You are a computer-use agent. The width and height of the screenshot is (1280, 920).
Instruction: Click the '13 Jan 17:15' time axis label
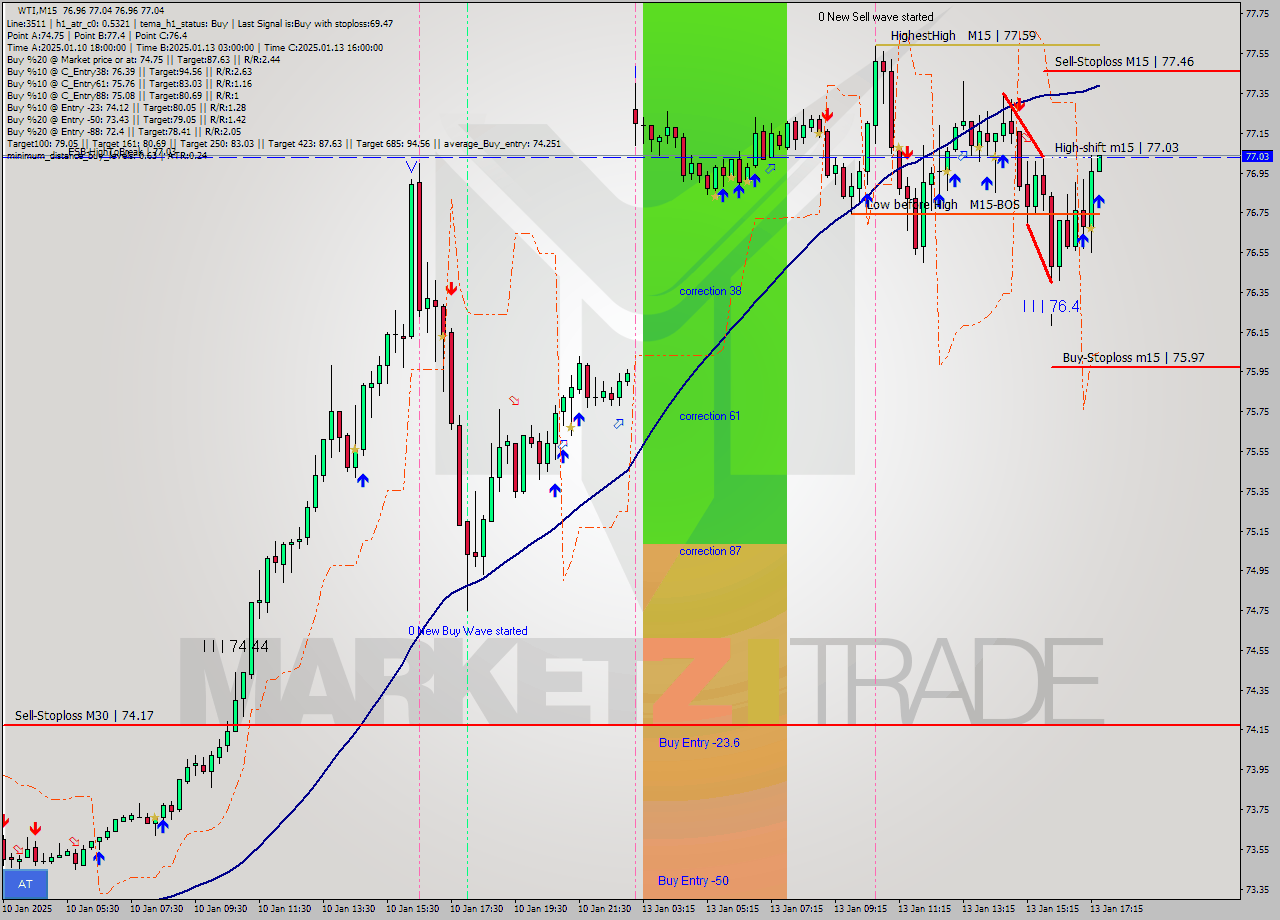(x=1117, y=909)
